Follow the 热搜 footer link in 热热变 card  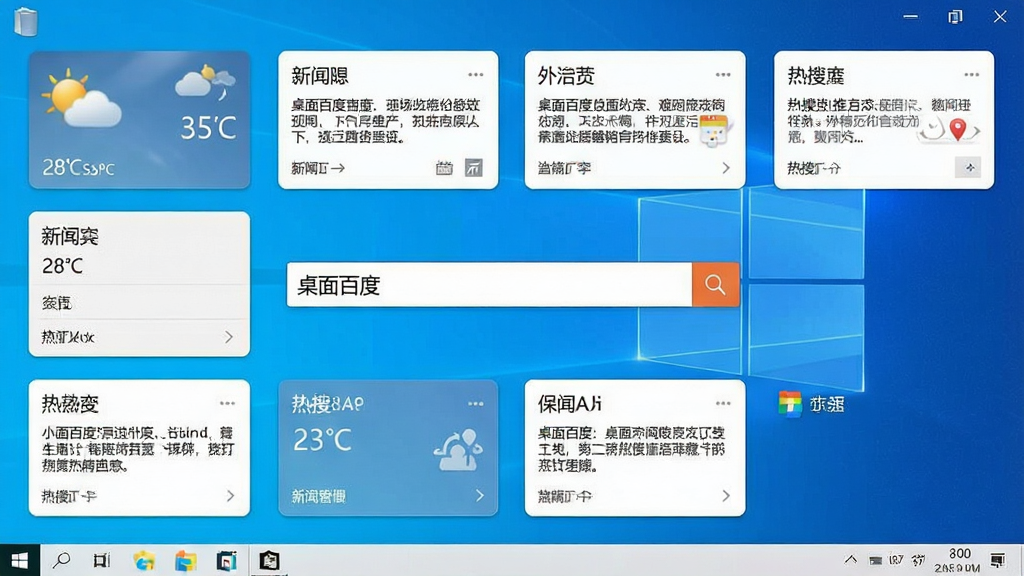69,496
